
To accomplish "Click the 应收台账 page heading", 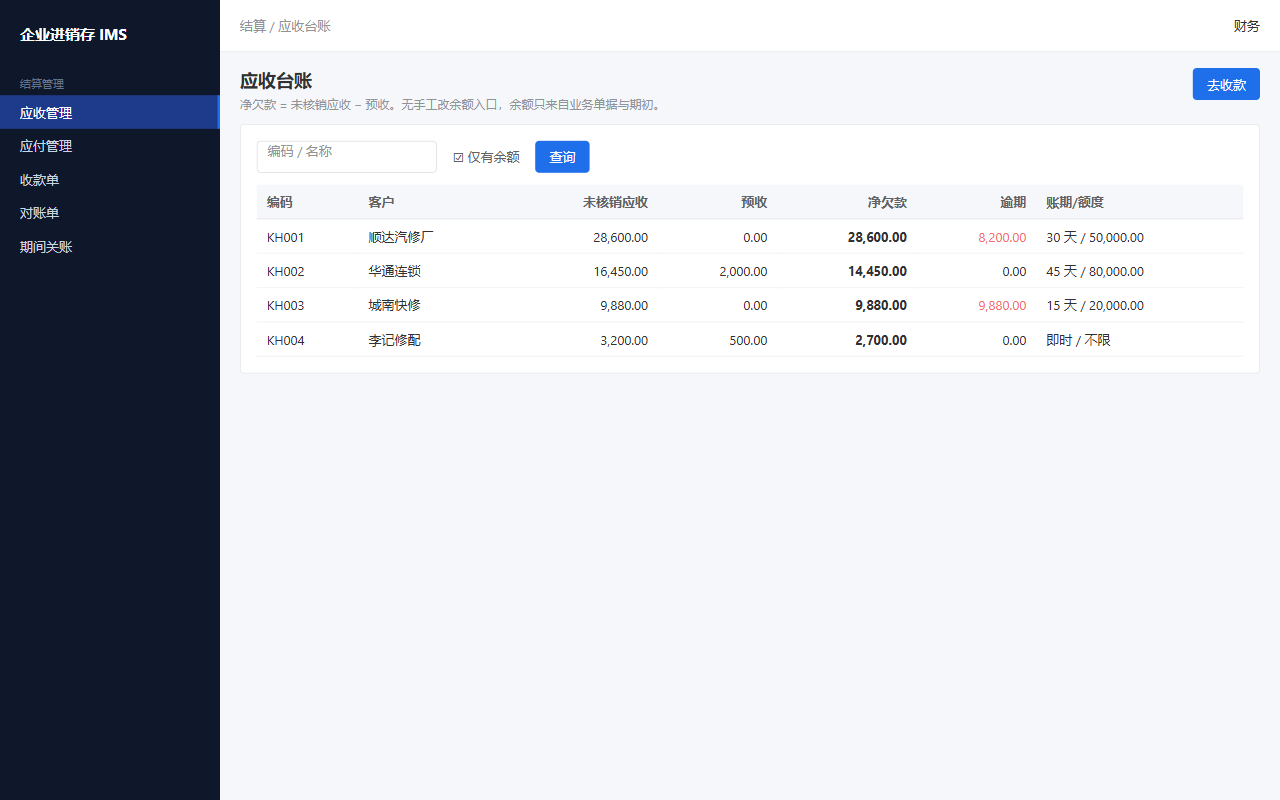I will (276, 82).
